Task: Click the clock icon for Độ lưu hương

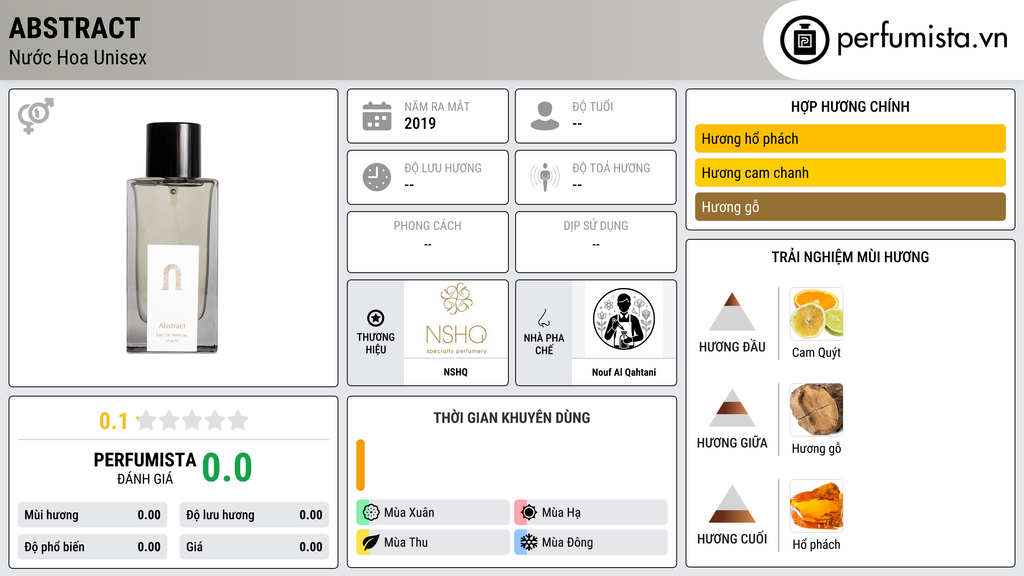Action: (377, 177)
